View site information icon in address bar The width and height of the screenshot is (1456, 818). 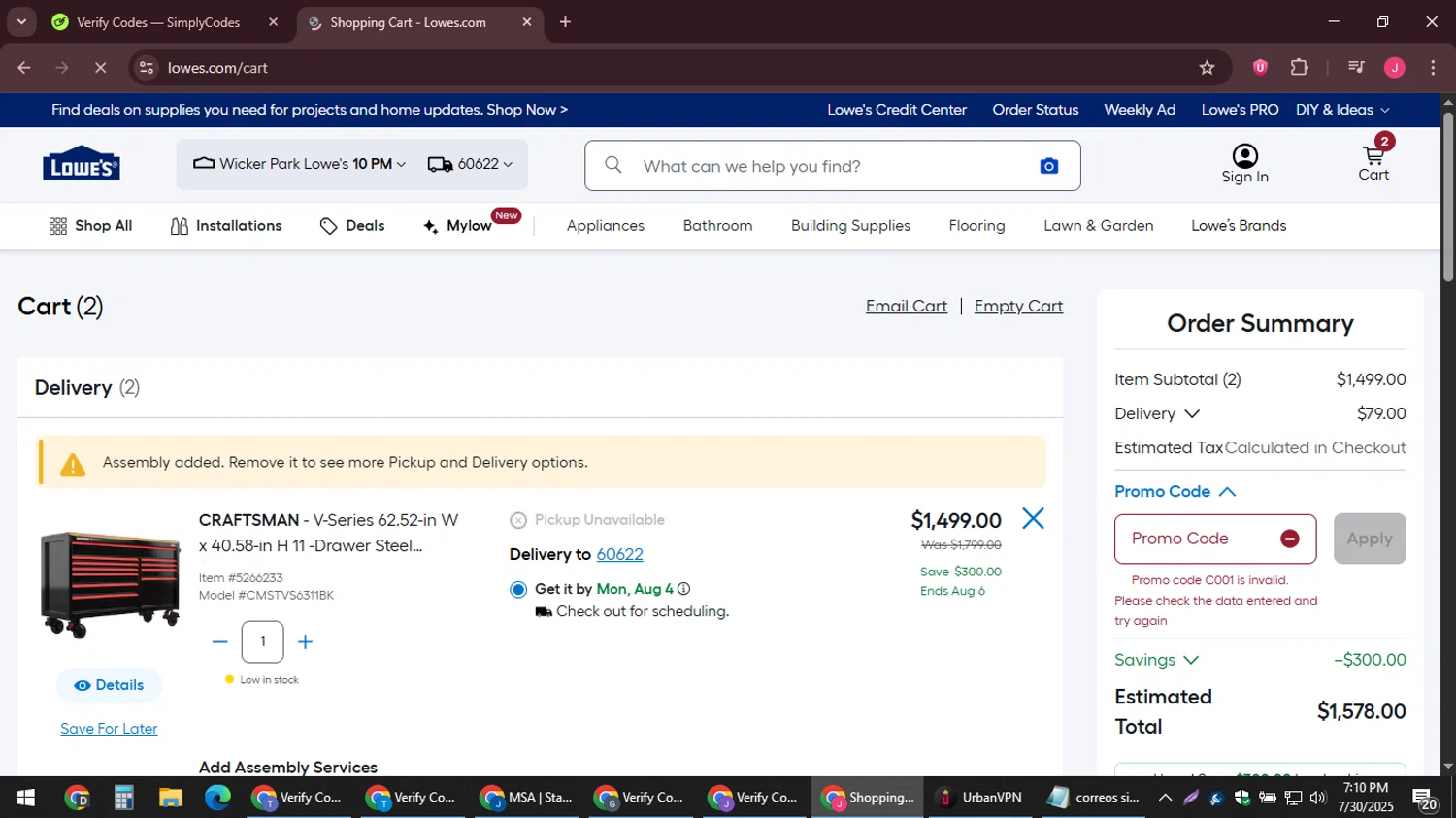click(147, 68)
